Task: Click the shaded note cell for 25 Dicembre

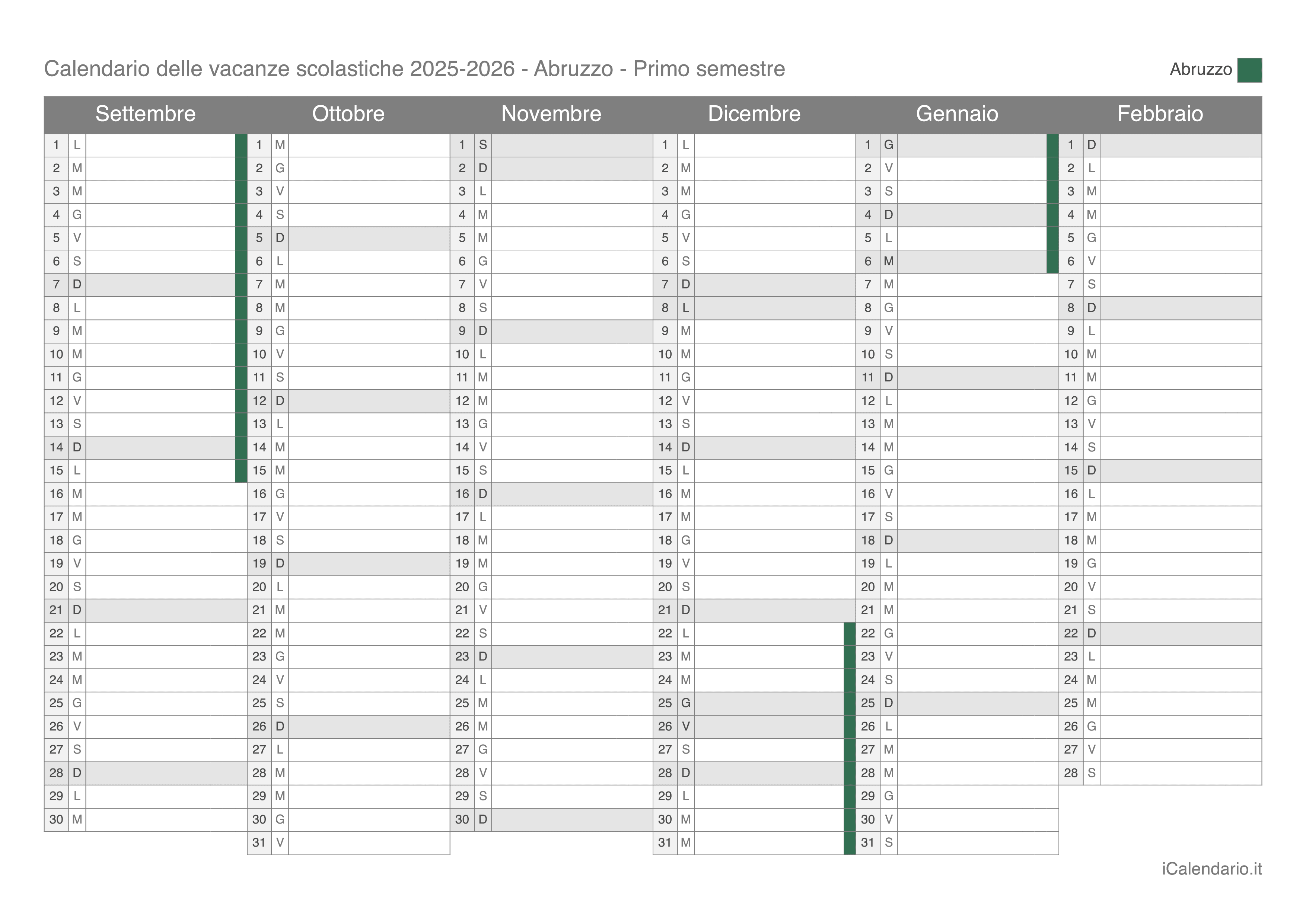Action: tap(769, 703)
